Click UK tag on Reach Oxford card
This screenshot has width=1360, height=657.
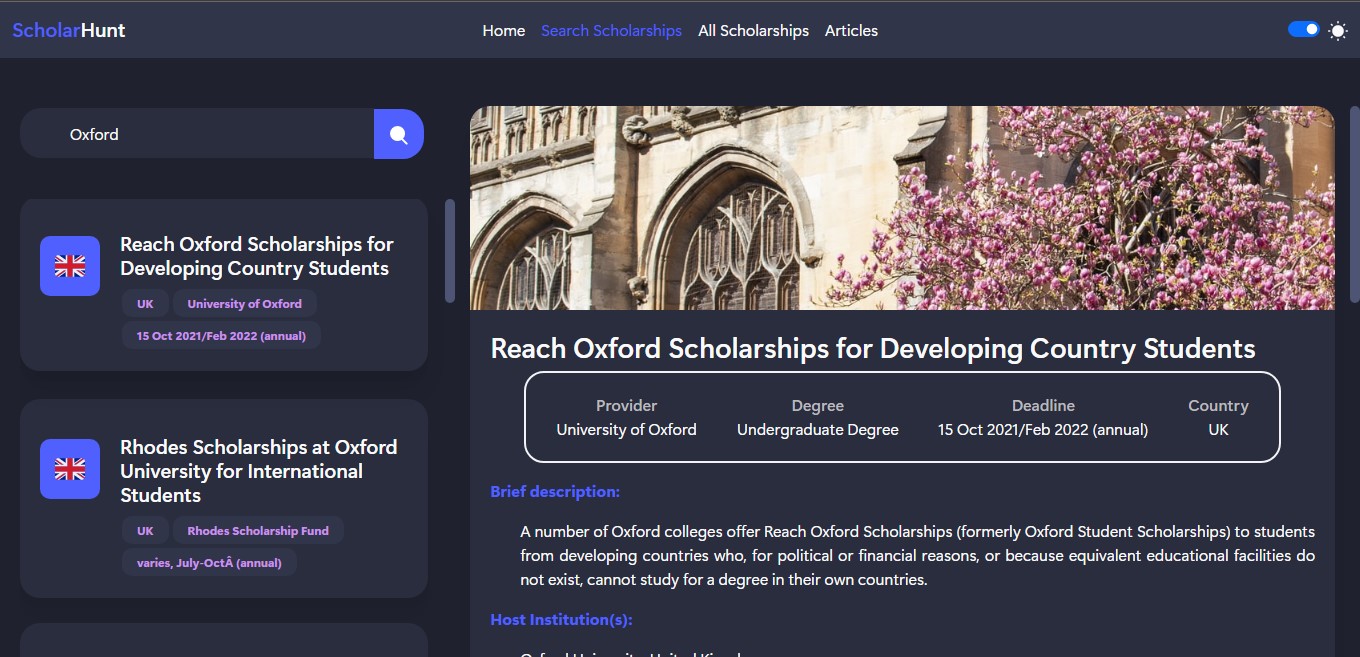(145, 304)
